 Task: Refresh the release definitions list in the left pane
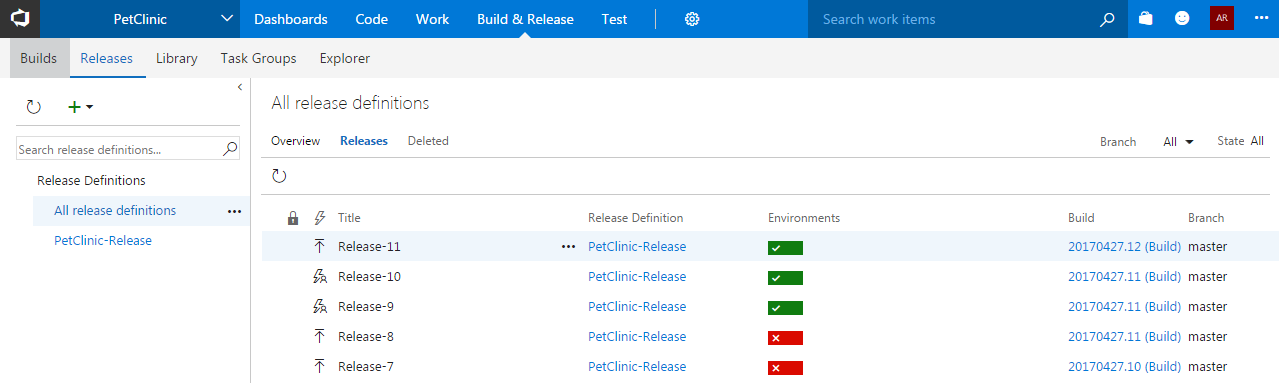33,106
